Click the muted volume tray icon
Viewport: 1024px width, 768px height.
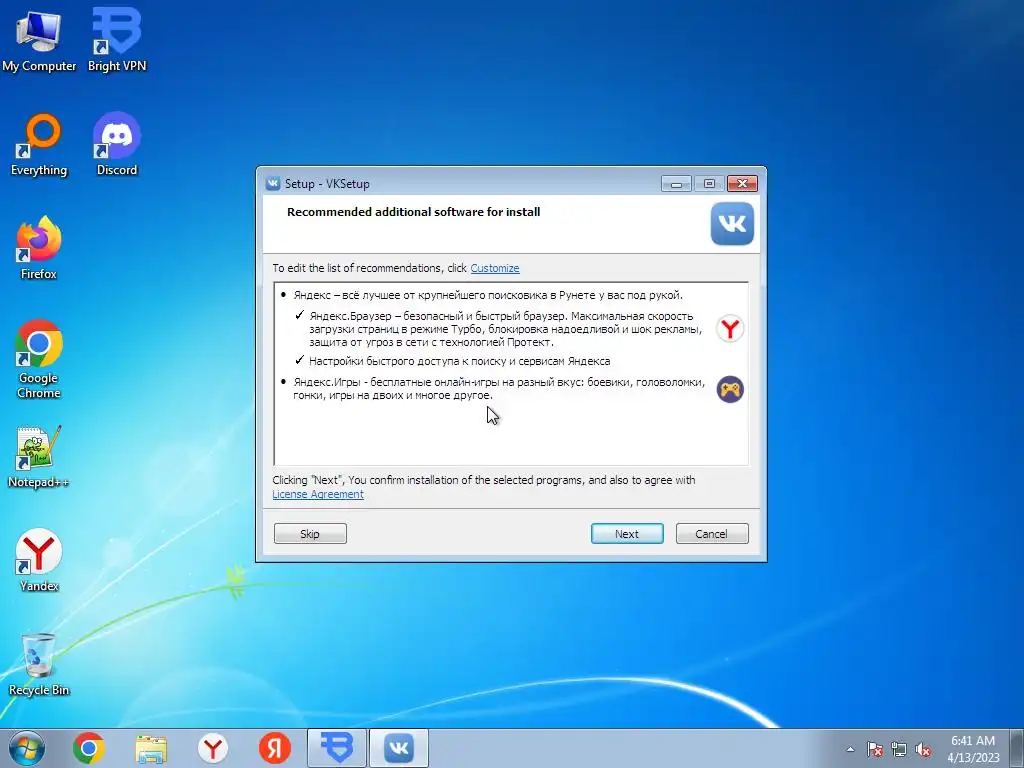923,749
